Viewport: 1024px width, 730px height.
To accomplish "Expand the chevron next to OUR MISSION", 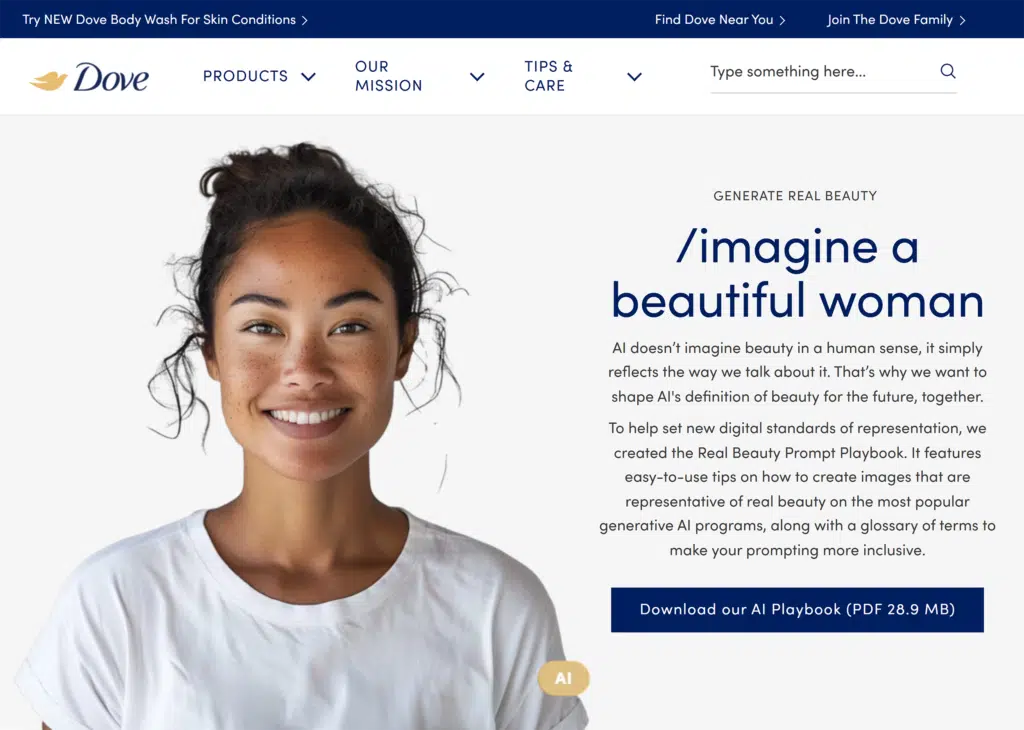I will (x=477, y=77).
